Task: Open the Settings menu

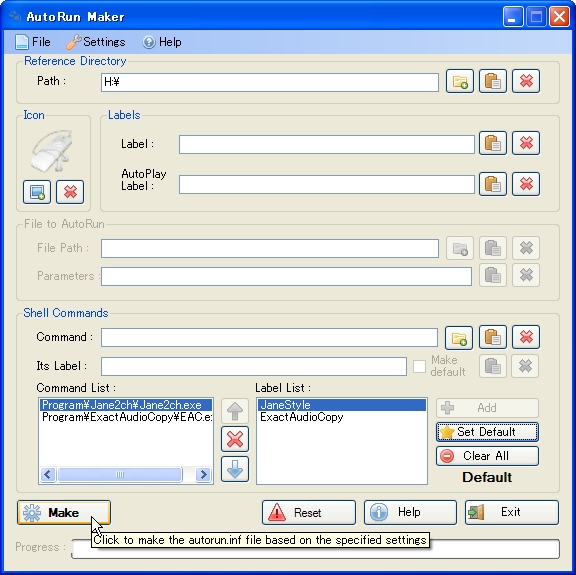Action: [x=96, y=42]
